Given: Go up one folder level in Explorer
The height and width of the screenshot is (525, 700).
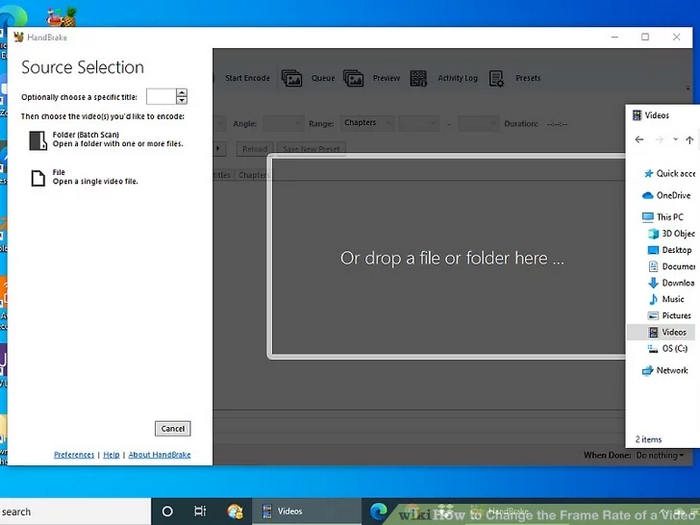Looking at the screenshot, I should coord(689,140).
